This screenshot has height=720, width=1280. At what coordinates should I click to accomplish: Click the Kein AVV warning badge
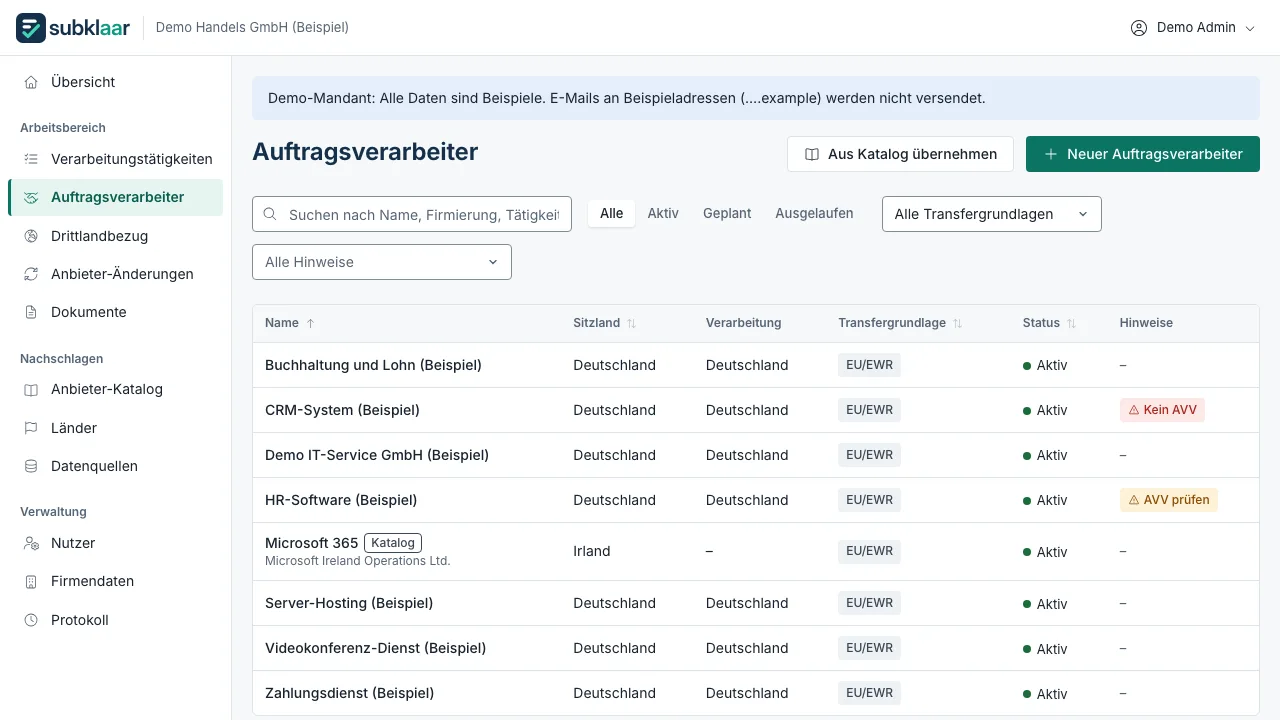pos(1162,410)
